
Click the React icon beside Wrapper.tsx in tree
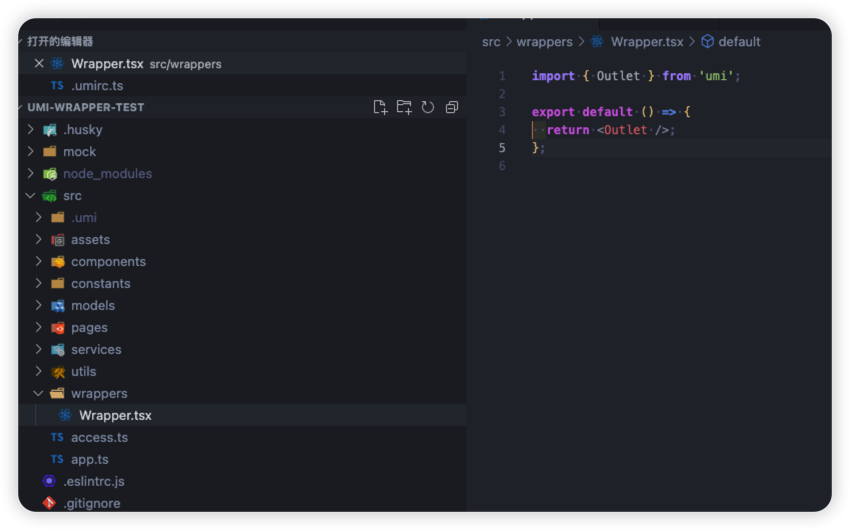click(65, 416)
